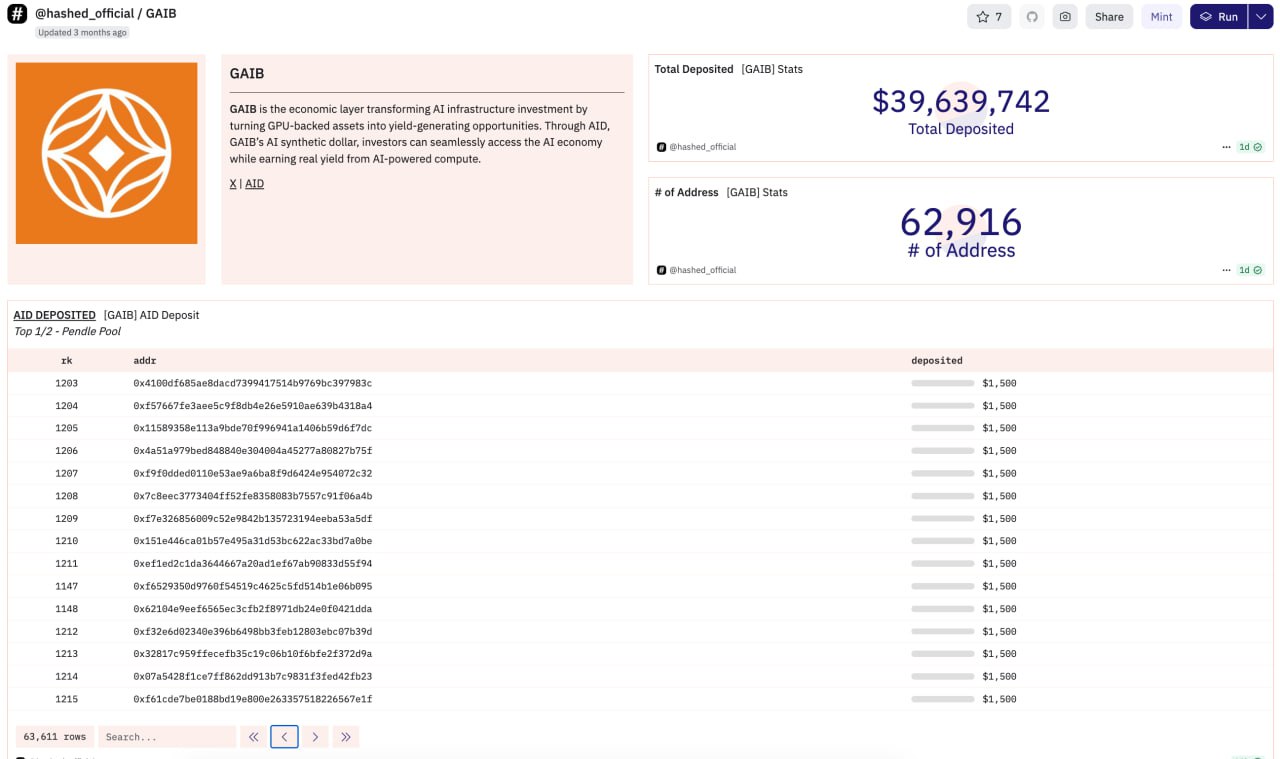Select address 0x151e446ca01b57e495a31d53bc622ac33bd7a0be
The image size is (1280, 759).
tap(253, 541)
